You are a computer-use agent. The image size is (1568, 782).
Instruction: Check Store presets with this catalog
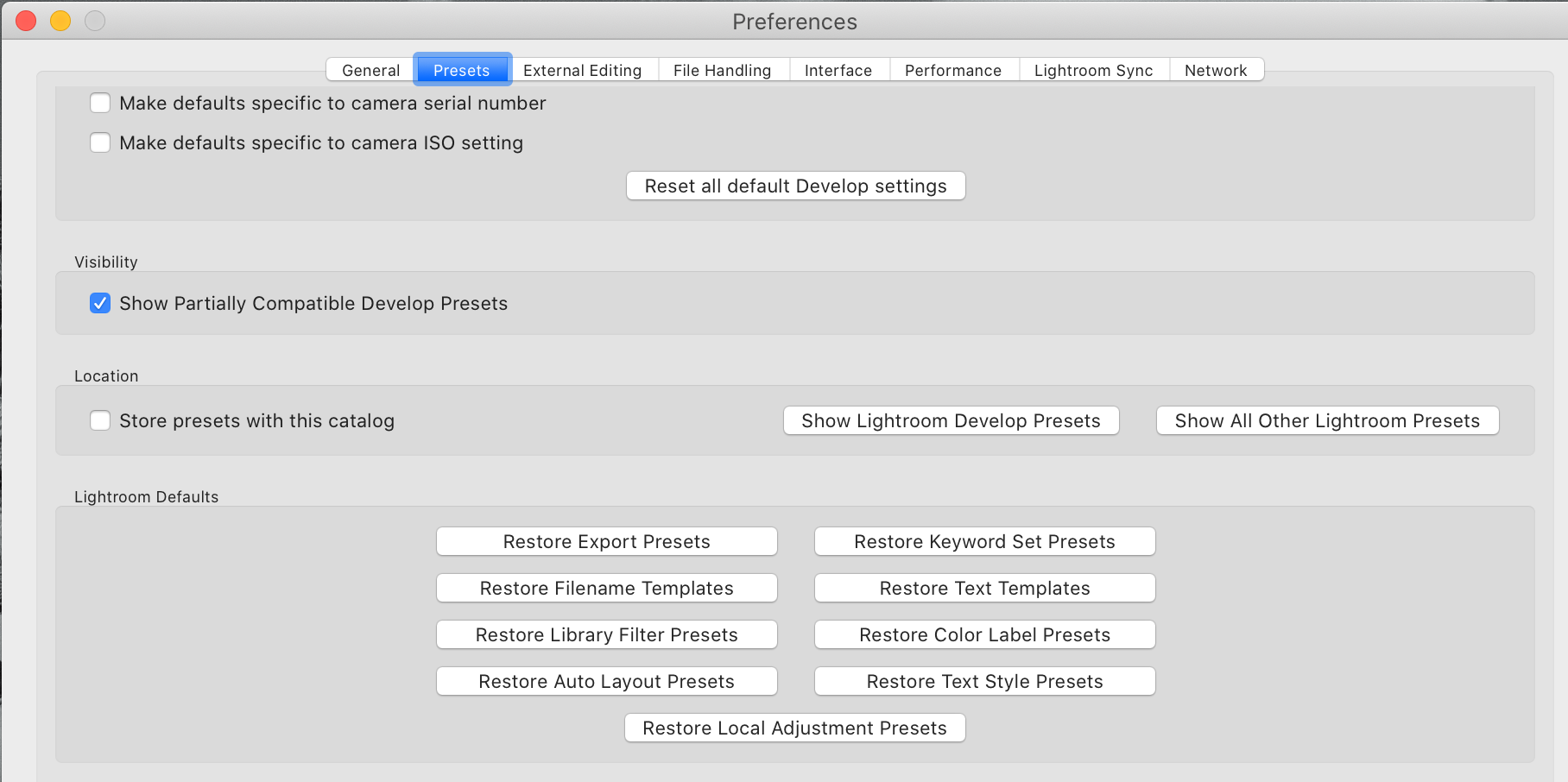pyautogui.click(x=100, y=420)
